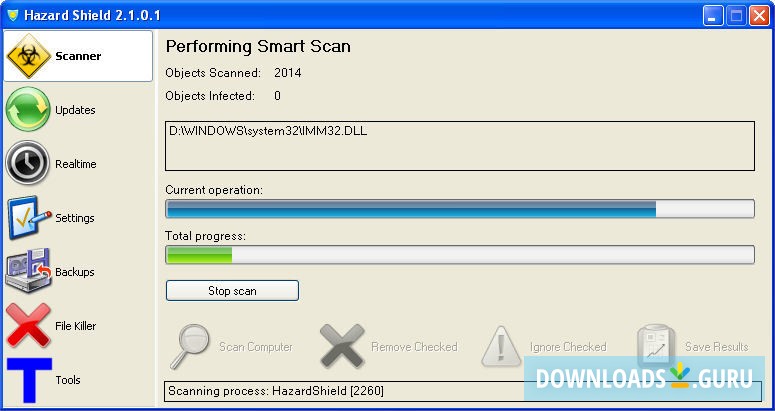Click the Remove Checked label
The image size is (775, 411).
pyautogui.click(x=414, y=347)
